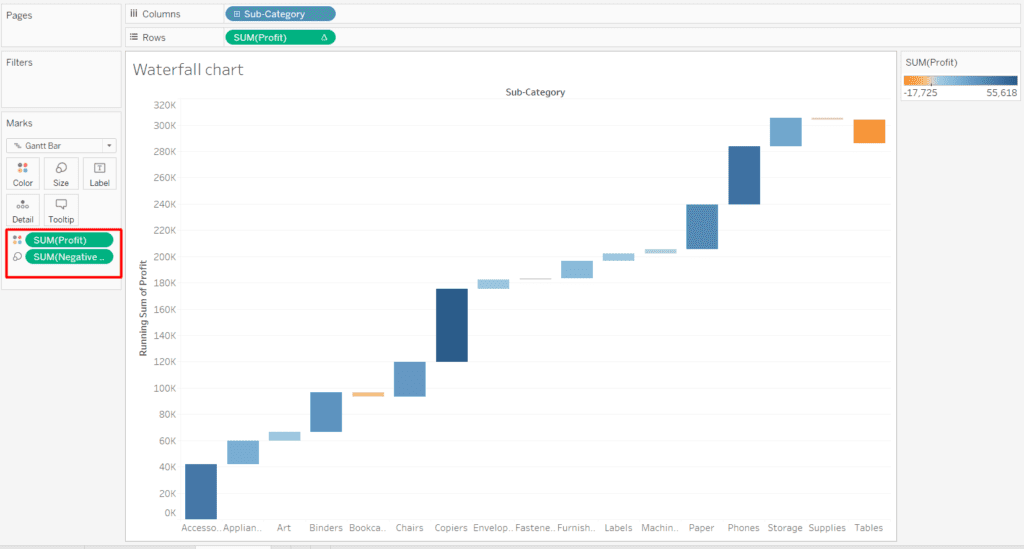Select the Paper bar
Viewport: 1024px width, 549px height.
(x=702, y=227)
